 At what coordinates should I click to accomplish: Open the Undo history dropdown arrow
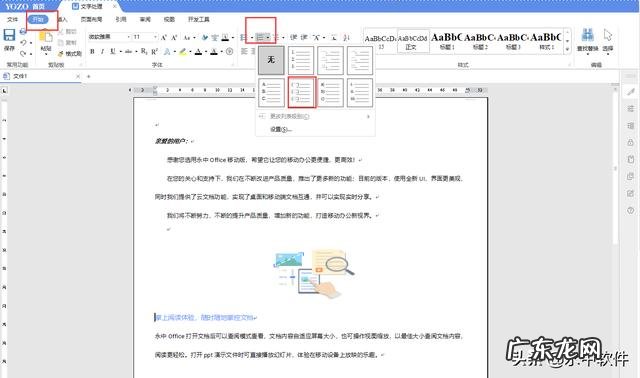(x=31, y=43)
